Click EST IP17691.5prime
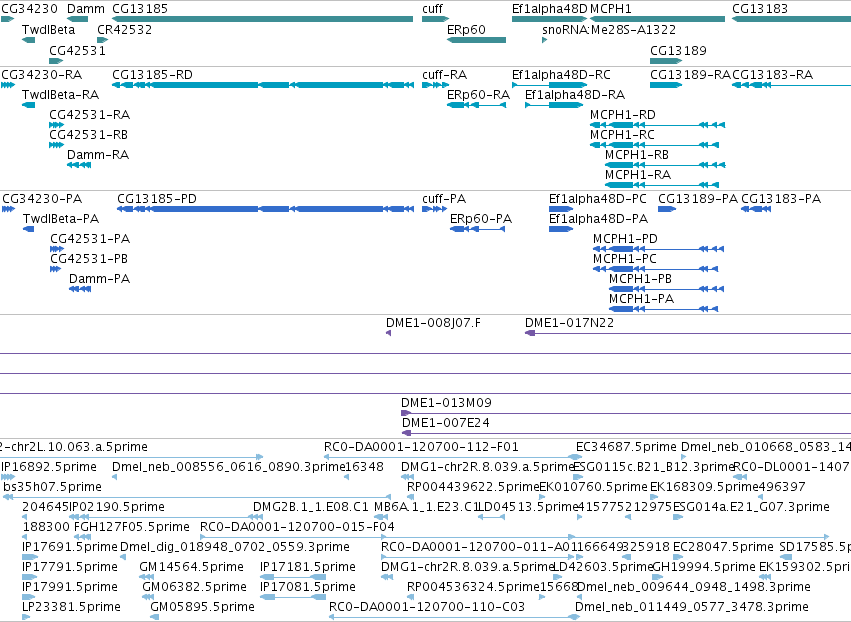 point(69,547)
